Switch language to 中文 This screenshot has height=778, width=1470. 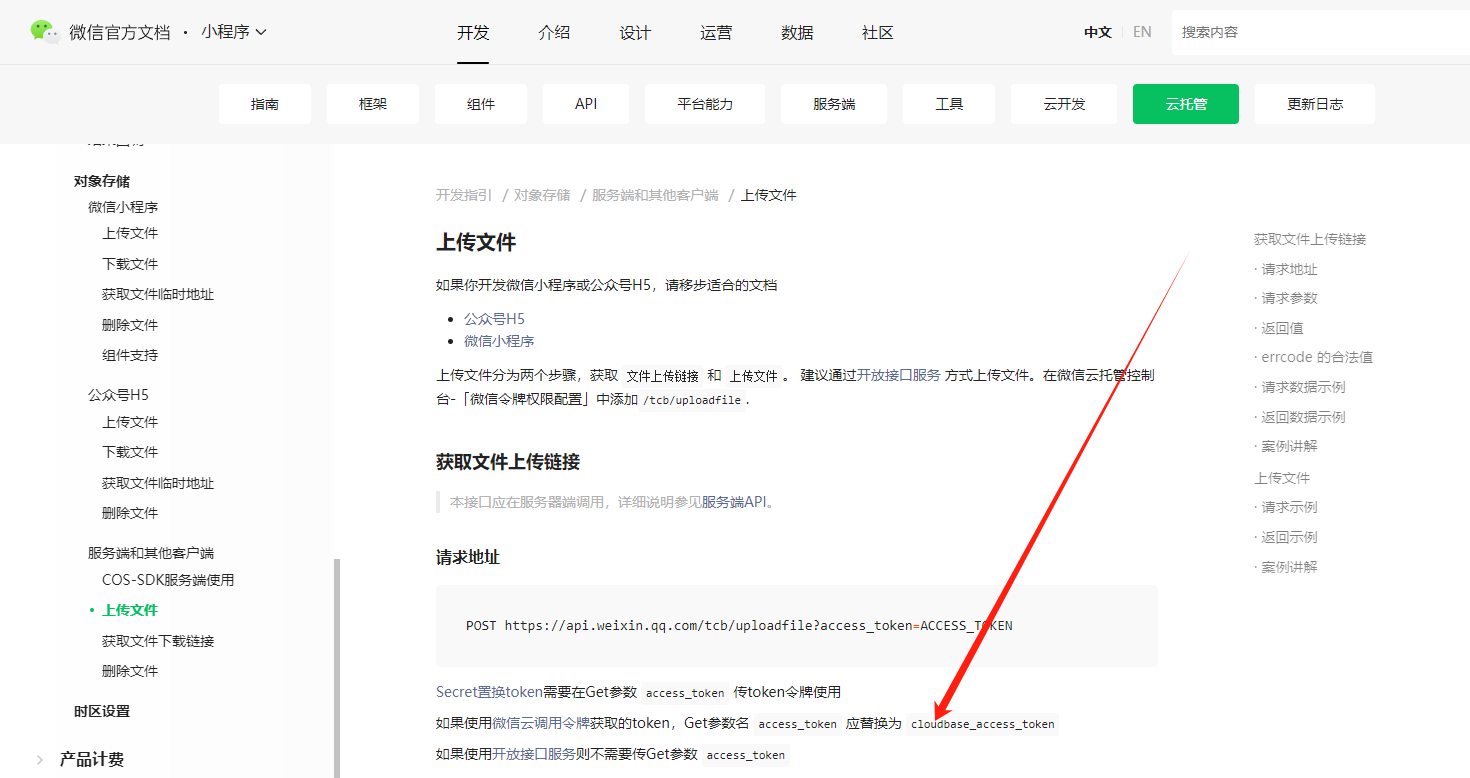[x=1098, y=32]
